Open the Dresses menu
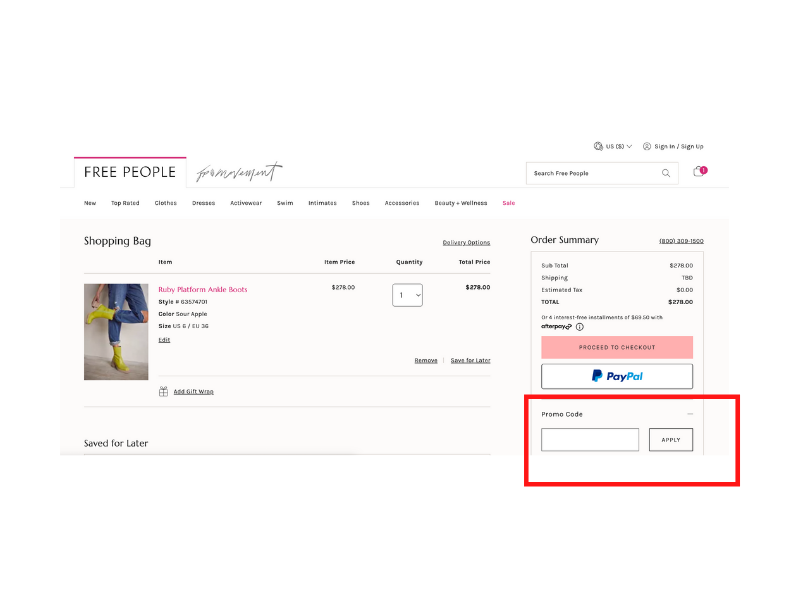The image size is (800, 600). point(203,203)
